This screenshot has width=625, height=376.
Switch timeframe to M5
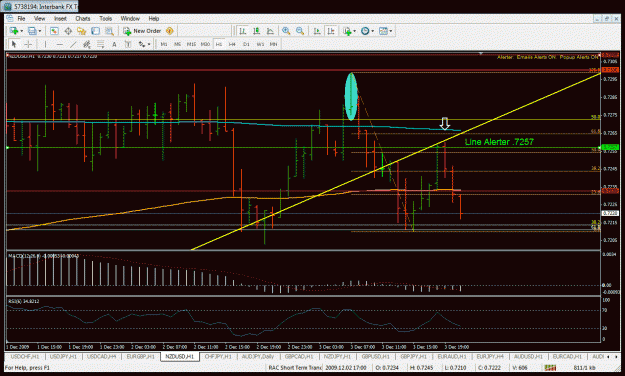pos(177,44)
